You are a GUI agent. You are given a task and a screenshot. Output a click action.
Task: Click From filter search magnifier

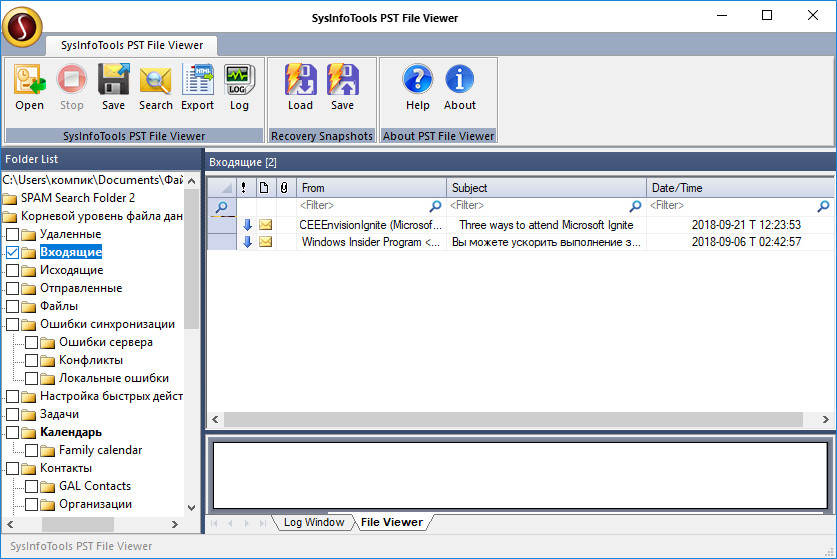click(x=436, y=206)
